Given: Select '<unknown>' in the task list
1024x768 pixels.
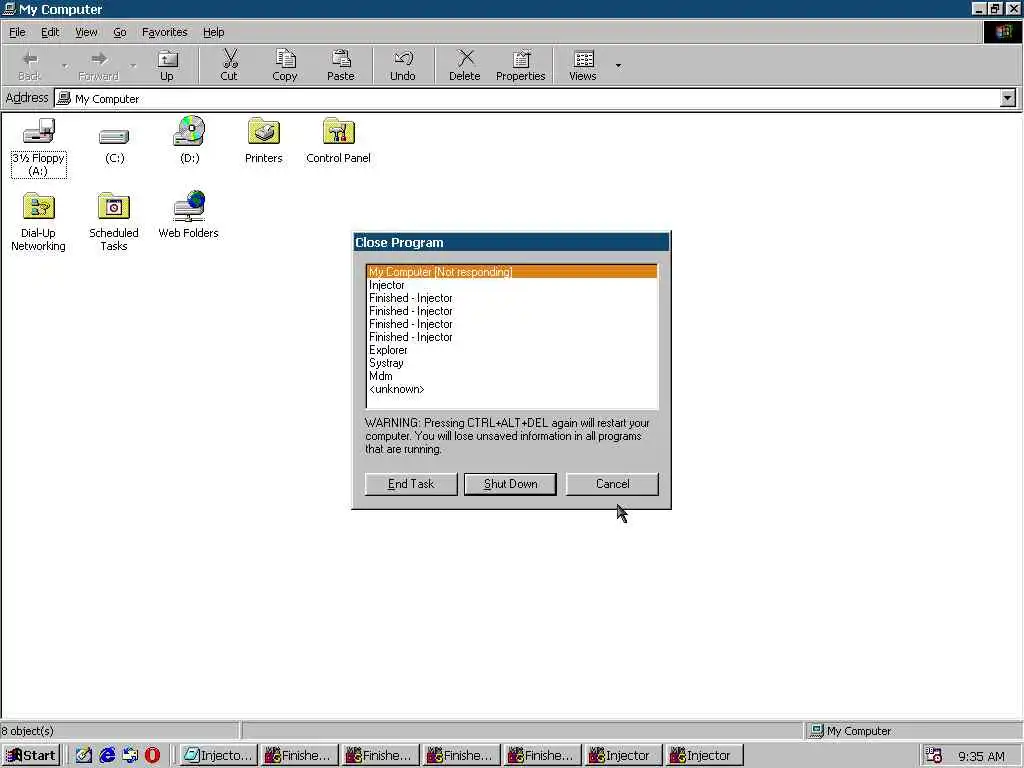Looking at the screenshot, I should coord(512,389).
